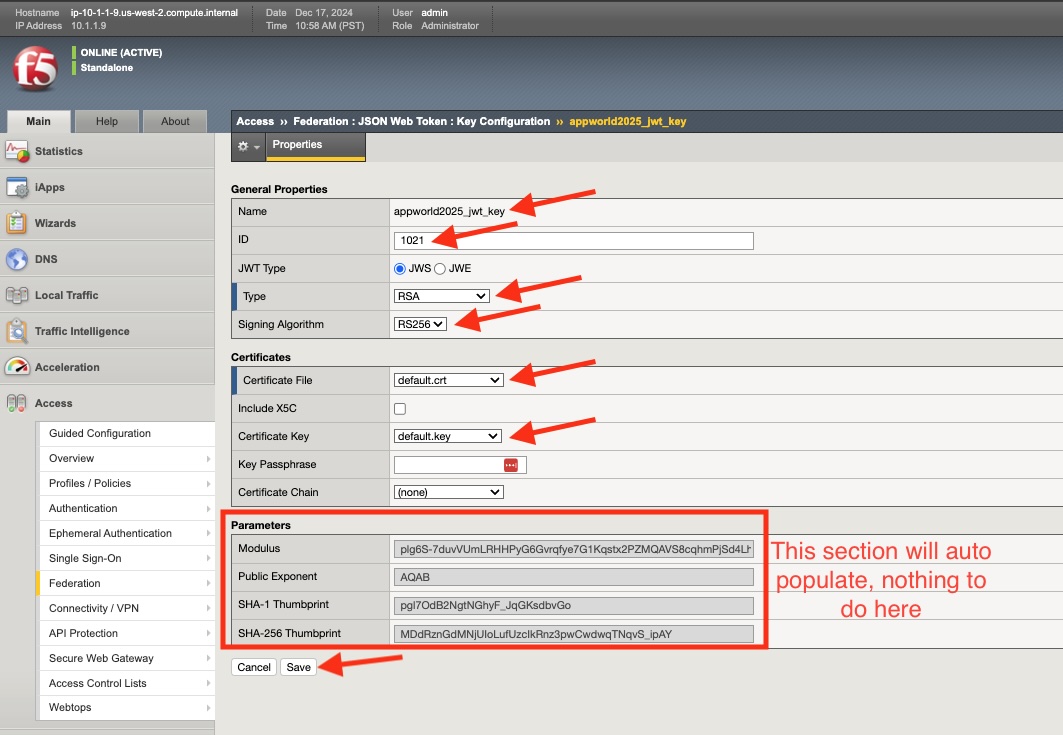Open the Certificate Key dropdown
Image resolution: width=1063 pixels, height=735 pixels.
[447, 436]
